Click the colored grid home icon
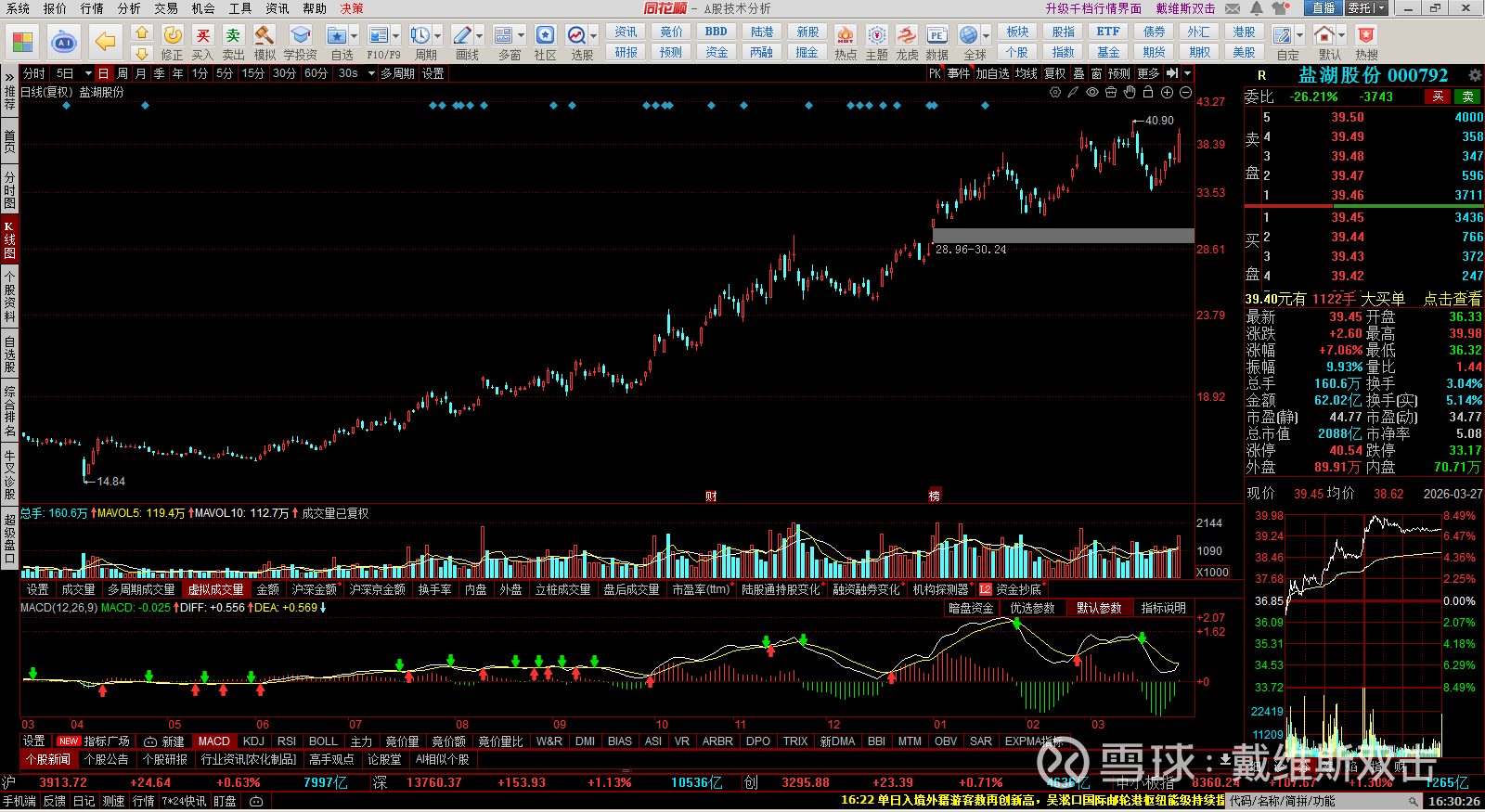Viewport: 1485px width, 812px height. click(x=22, y=42)
